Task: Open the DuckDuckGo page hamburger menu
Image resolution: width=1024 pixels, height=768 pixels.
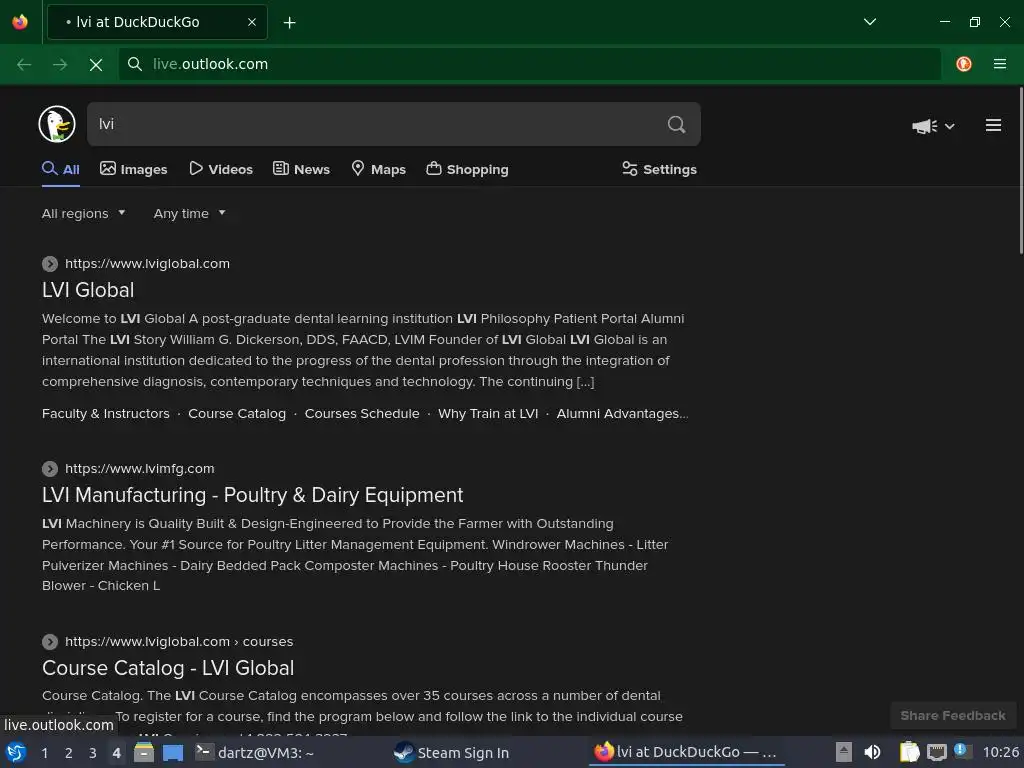Action: [993, 125]
